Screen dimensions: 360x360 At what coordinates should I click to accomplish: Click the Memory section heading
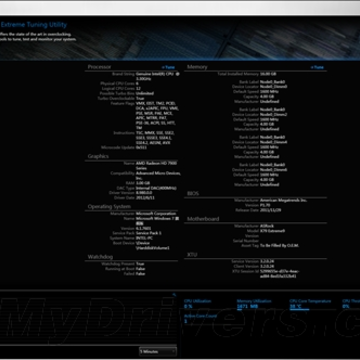pyautogui.click(x=197, y=67)
